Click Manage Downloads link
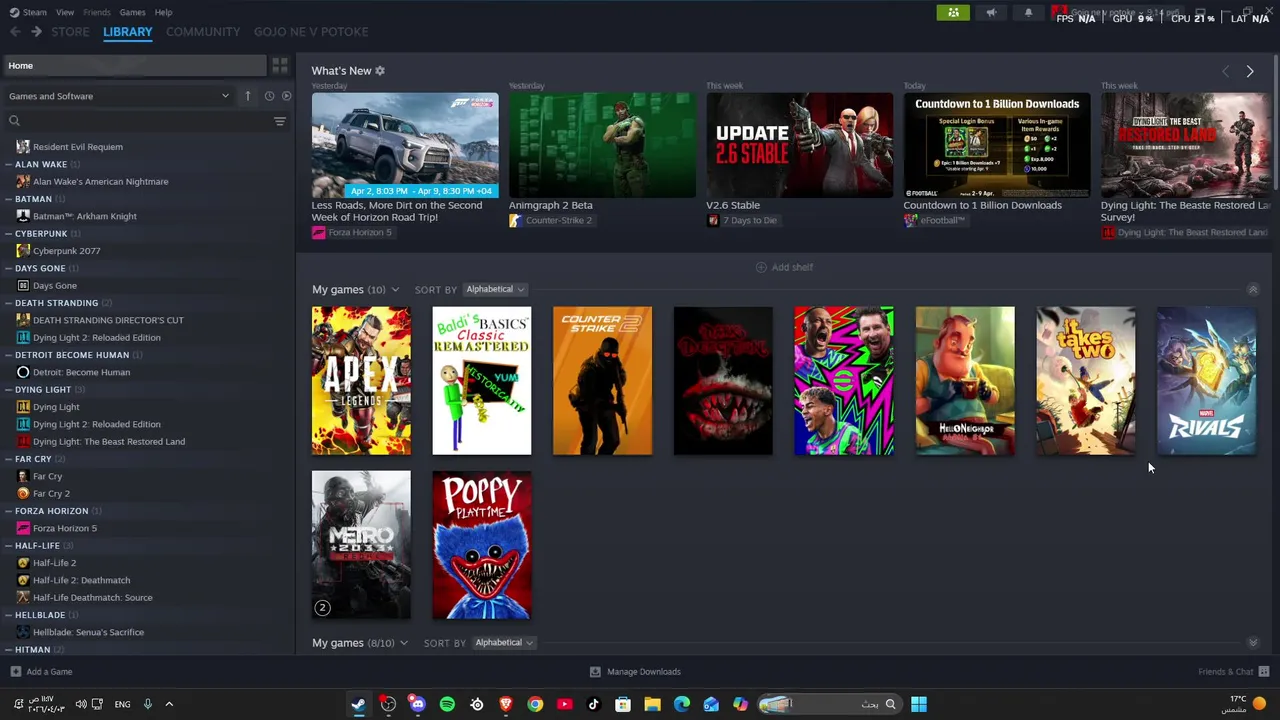Image resolution: width=1280 pixels, height=720 pixels. [x=635, y=672]
